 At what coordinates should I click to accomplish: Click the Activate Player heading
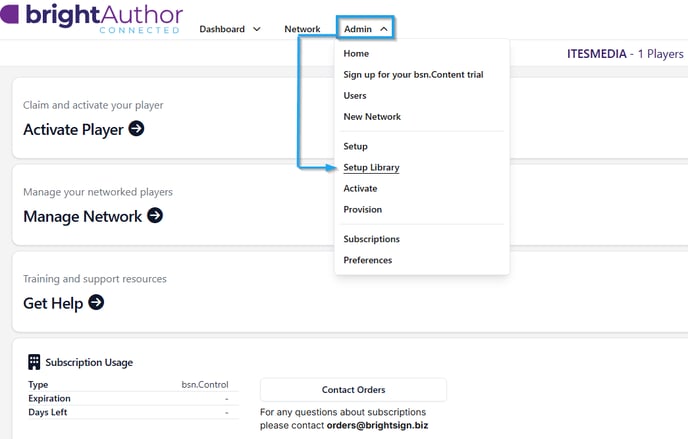[x=73, y=129]
